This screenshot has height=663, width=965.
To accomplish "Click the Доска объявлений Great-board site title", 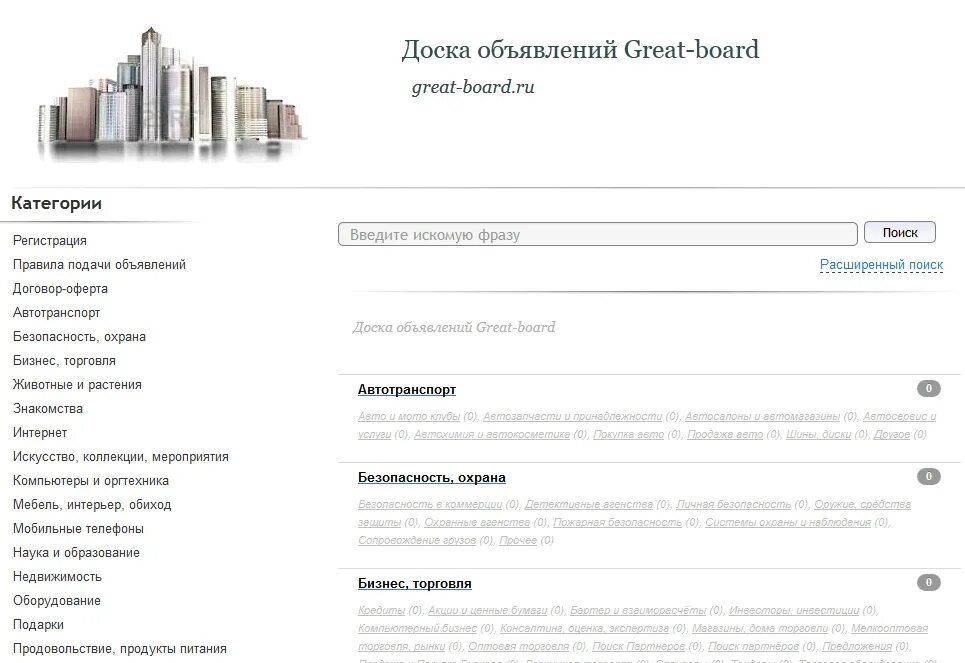I will pyautogui.click(x=580, y=50).
